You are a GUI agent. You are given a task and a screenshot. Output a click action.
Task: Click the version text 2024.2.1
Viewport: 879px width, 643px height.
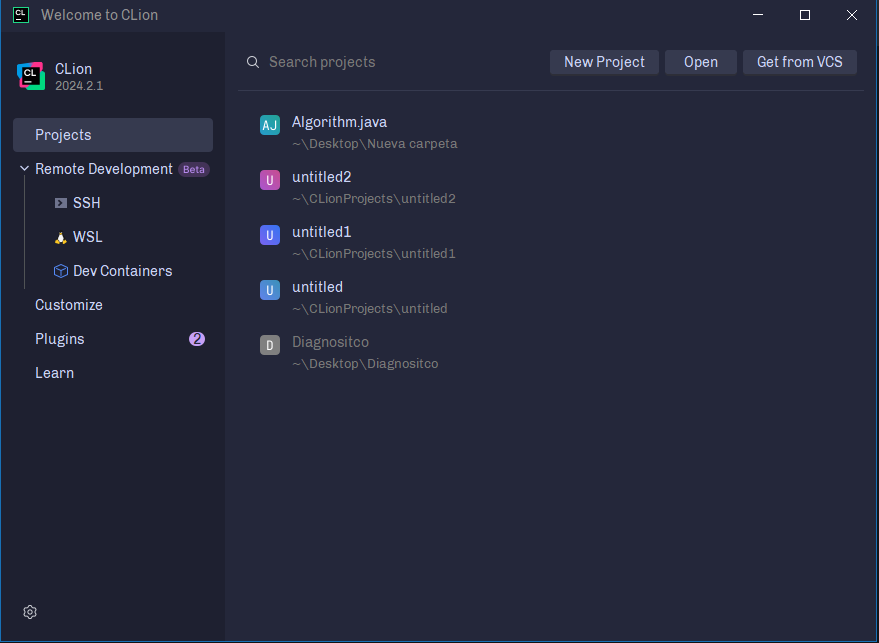[x=79, y=86]
